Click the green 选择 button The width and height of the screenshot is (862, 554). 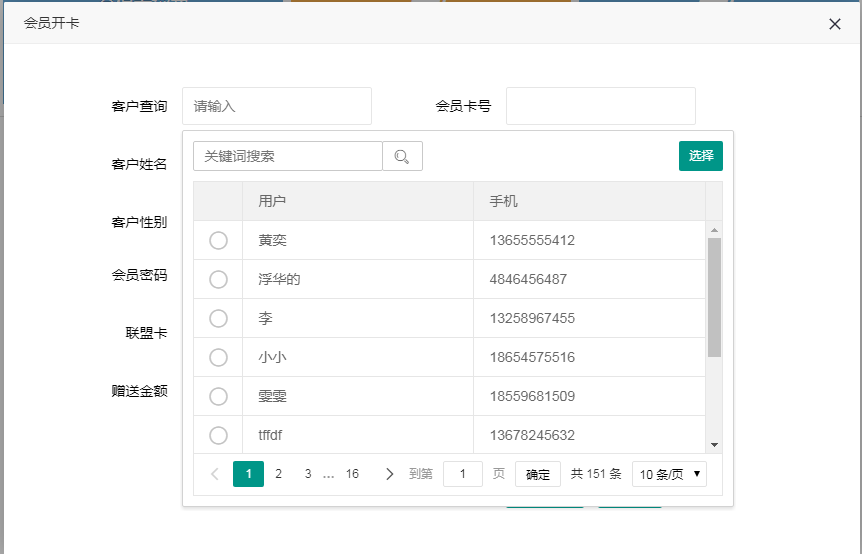(x=700, y=156)
